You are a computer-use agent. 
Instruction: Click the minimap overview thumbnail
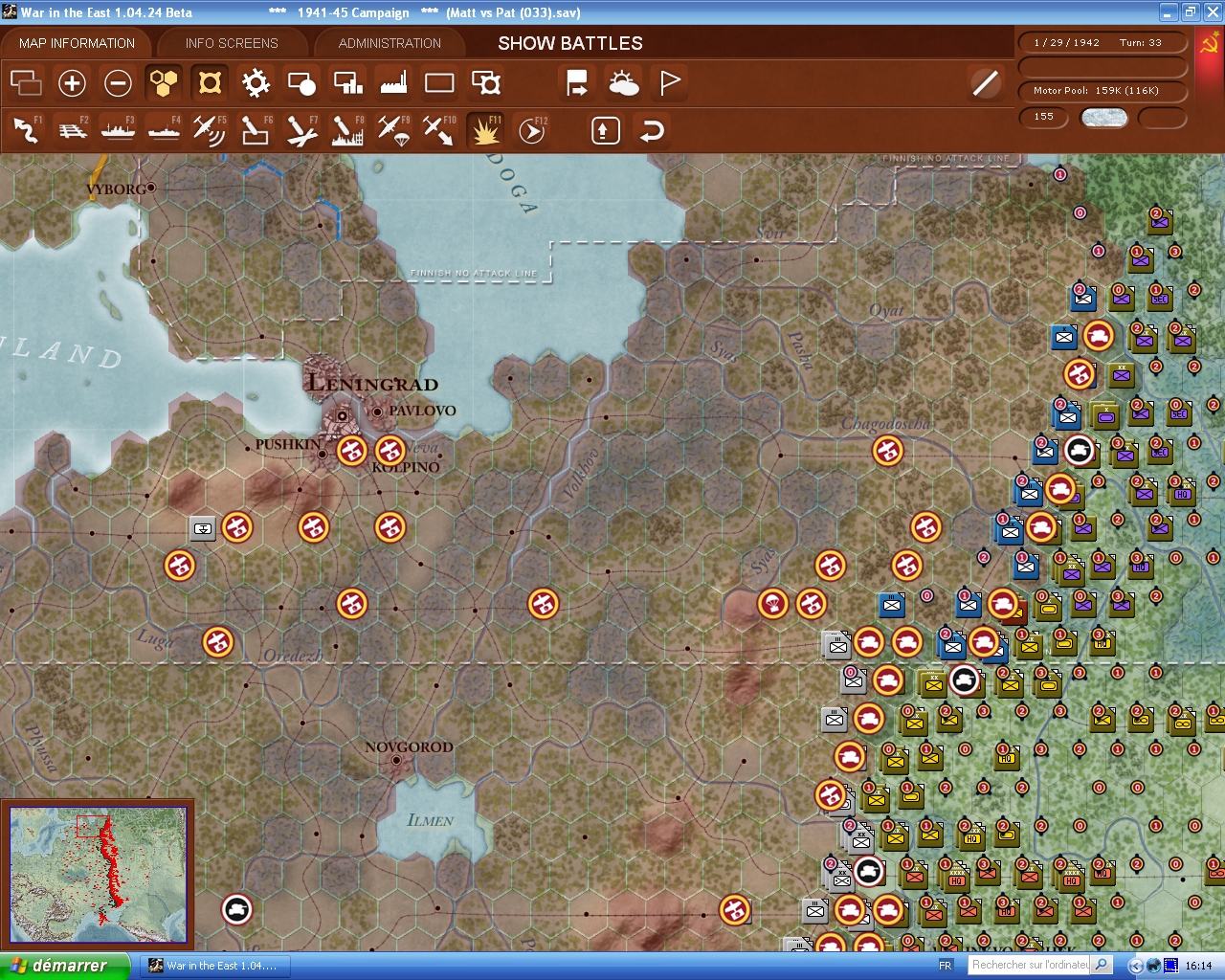coord(98,875)
